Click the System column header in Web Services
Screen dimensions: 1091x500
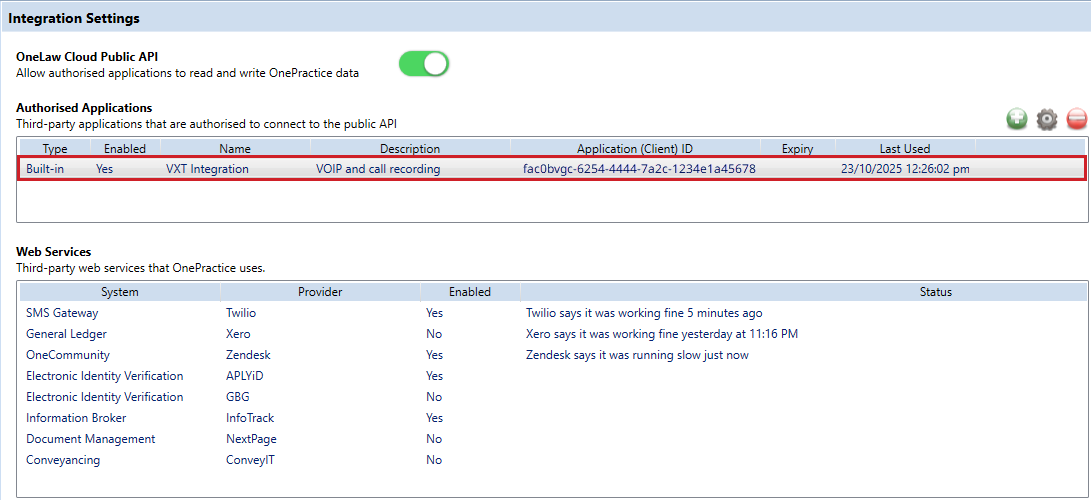coord(120,292)
